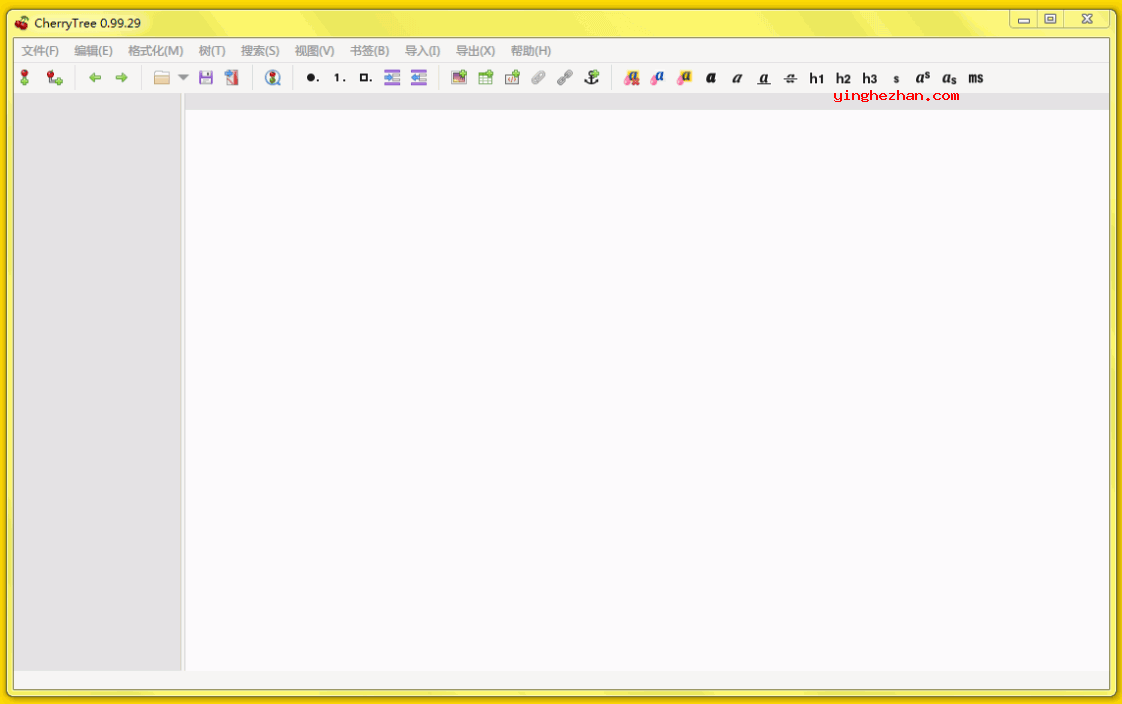Viewport: 1122px width, 704px height.
Task: Toggle italic text formatting
Action: click(x=737, y=78)
